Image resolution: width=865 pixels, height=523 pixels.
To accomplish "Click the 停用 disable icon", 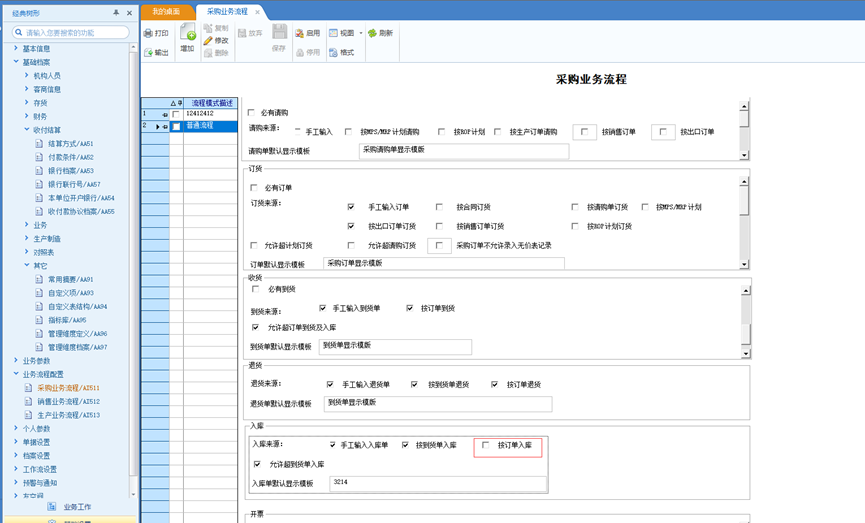I will 299,52.
